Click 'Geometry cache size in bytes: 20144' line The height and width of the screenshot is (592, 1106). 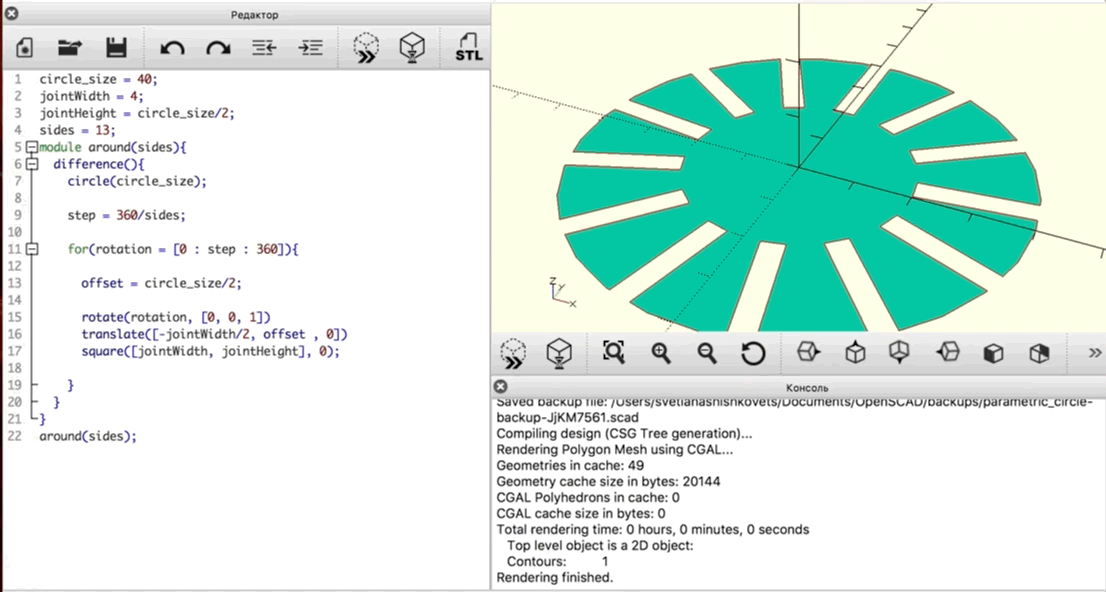point(609,482)
